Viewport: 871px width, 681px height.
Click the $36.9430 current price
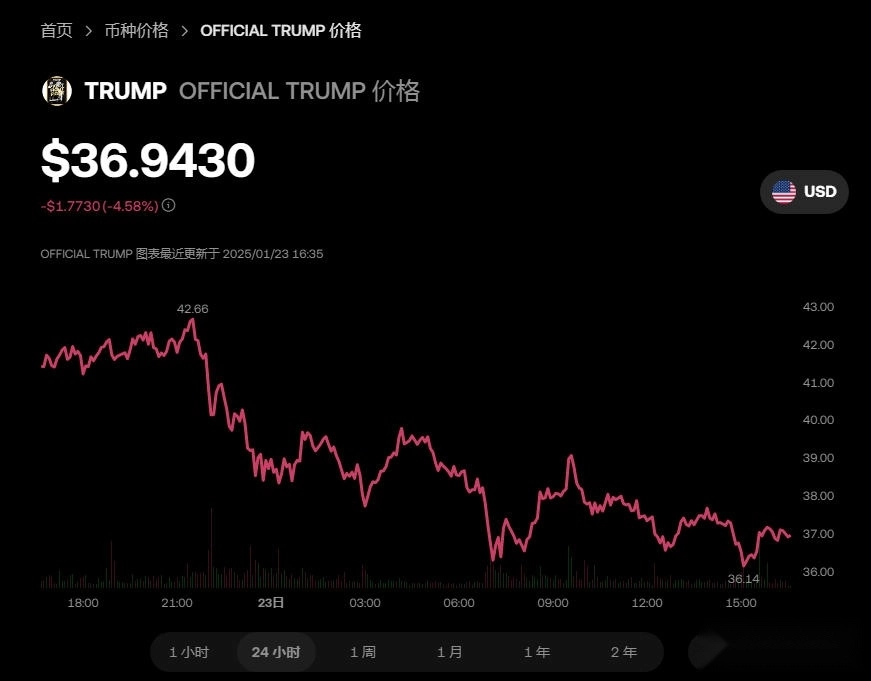(148, 161)
